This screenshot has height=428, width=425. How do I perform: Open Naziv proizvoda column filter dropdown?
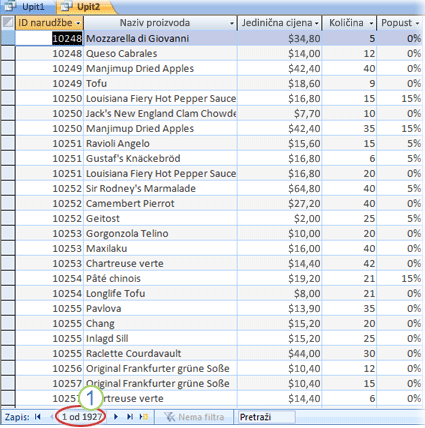tap(232, 23)
